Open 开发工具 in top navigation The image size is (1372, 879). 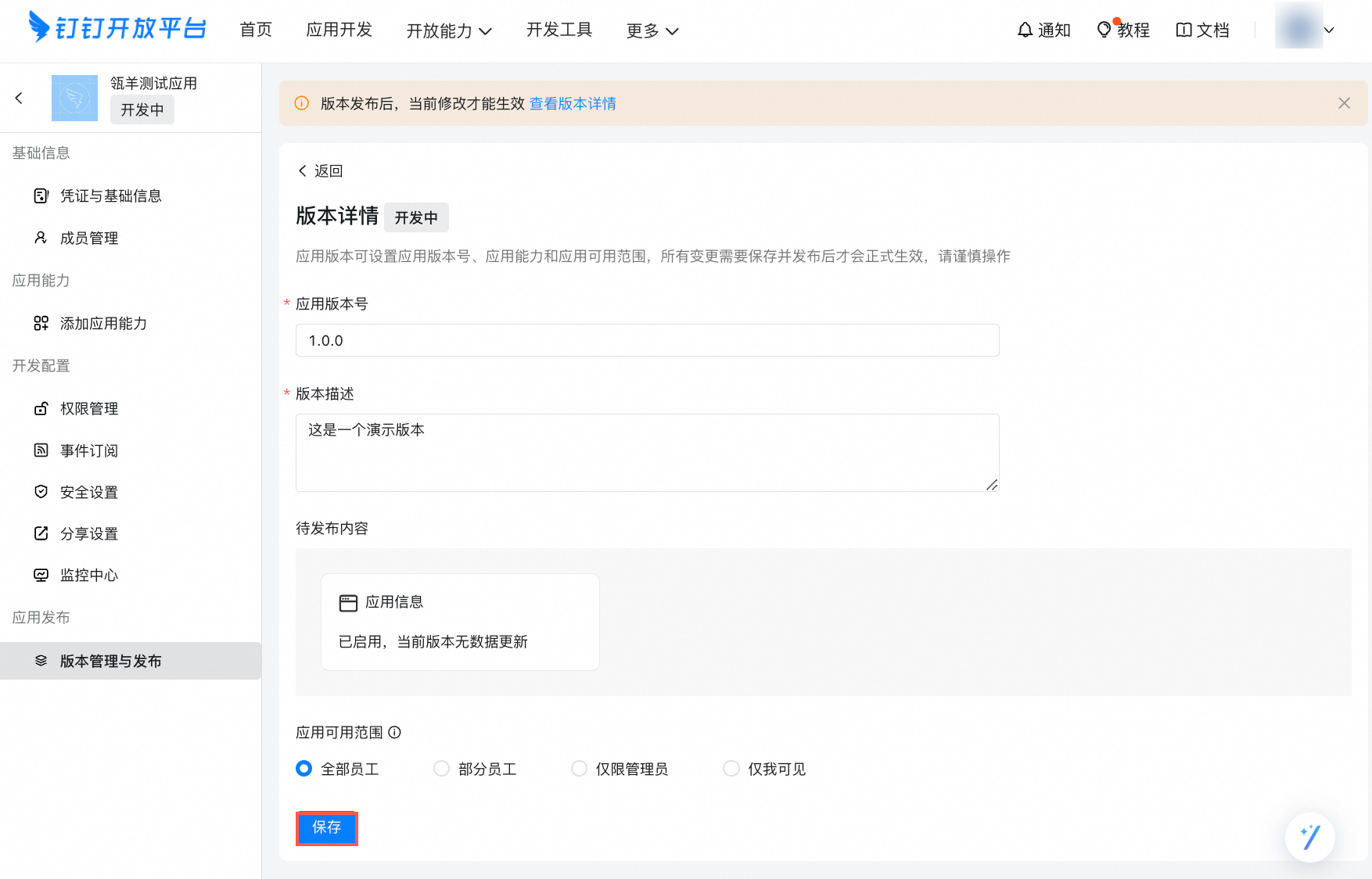coord(559,30)
